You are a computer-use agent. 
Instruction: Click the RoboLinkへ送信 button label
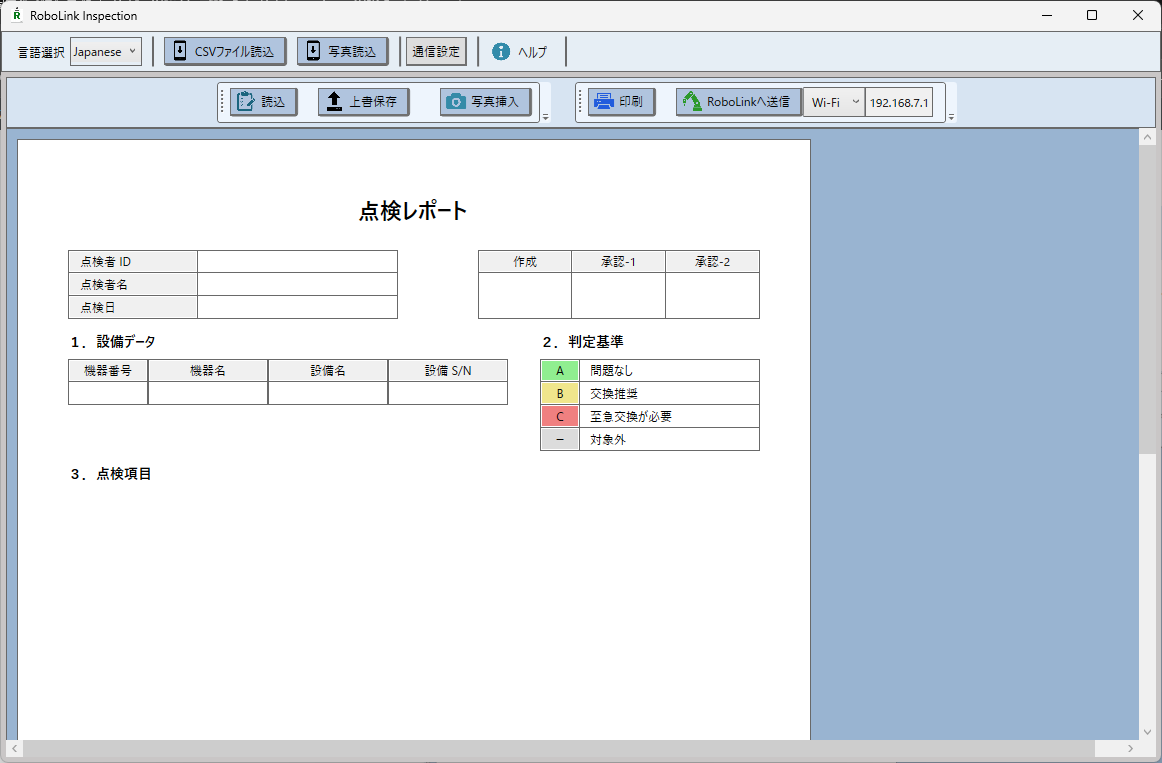coord(748,101)
